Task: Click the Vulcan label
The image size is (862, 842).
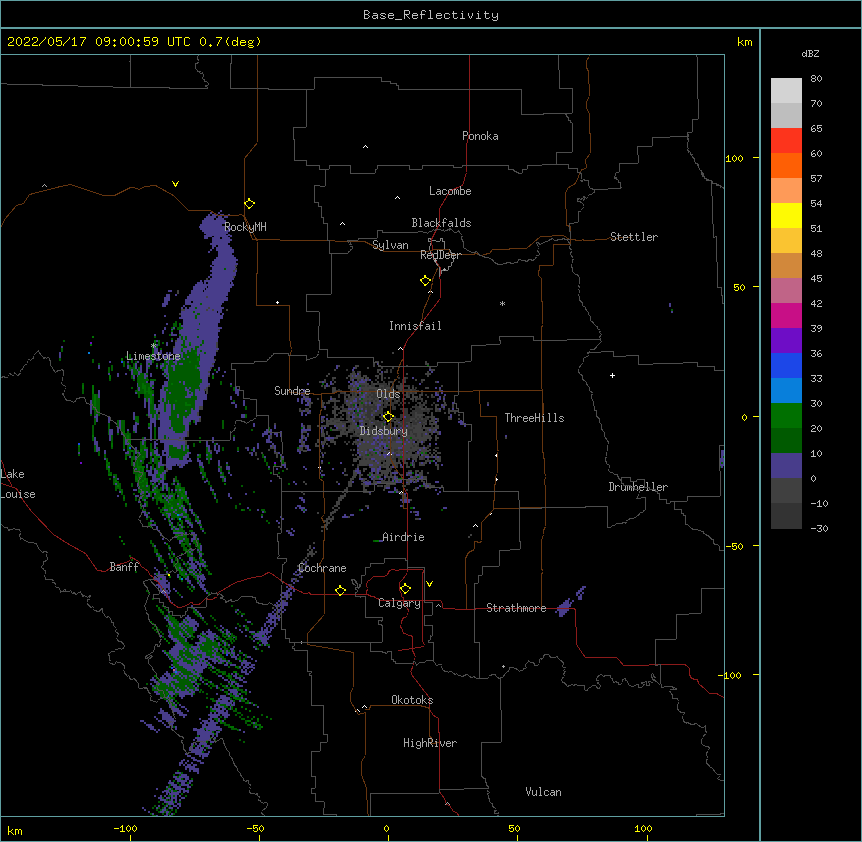Action: pyautogui.click(x=543, y=792)
